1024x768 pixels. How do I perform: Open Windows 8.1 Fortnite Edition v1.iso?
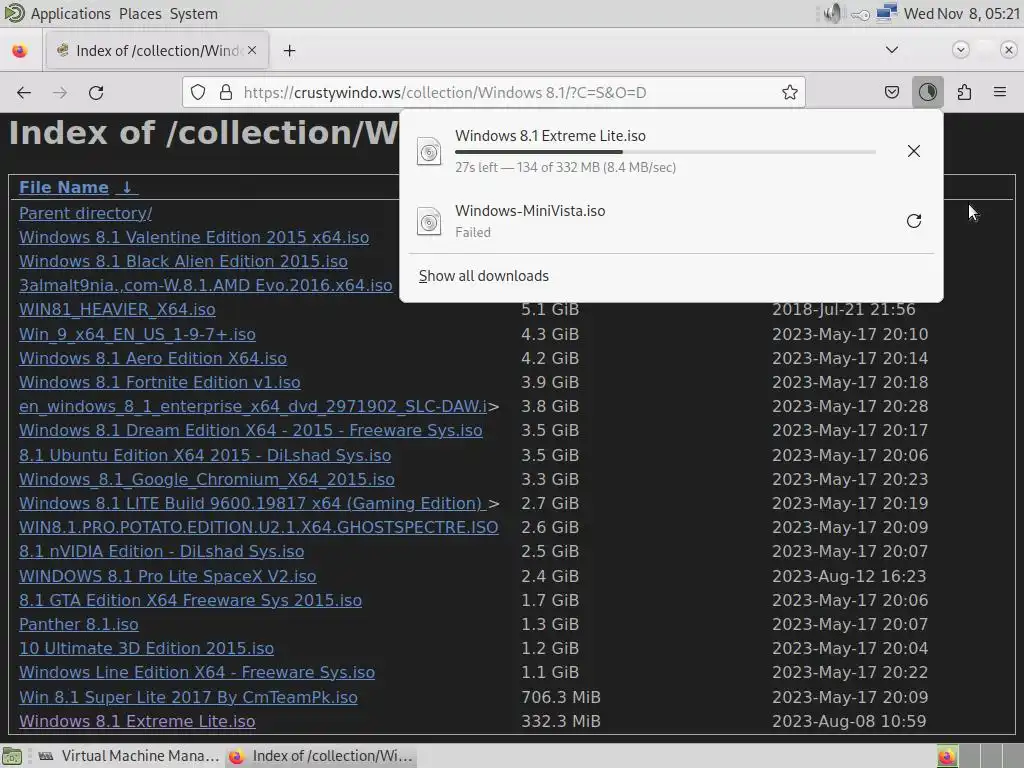coord(160,383)
